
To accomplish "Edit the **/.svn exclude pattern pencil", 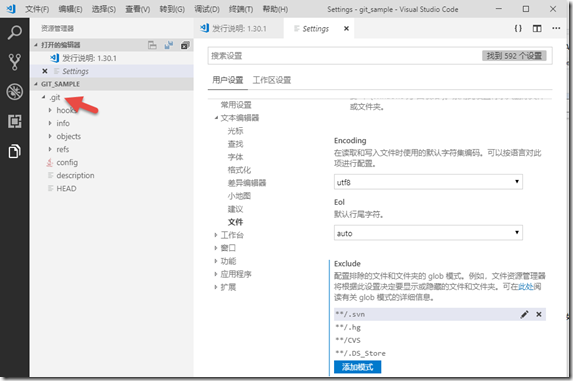I will [x=524, y=314].
